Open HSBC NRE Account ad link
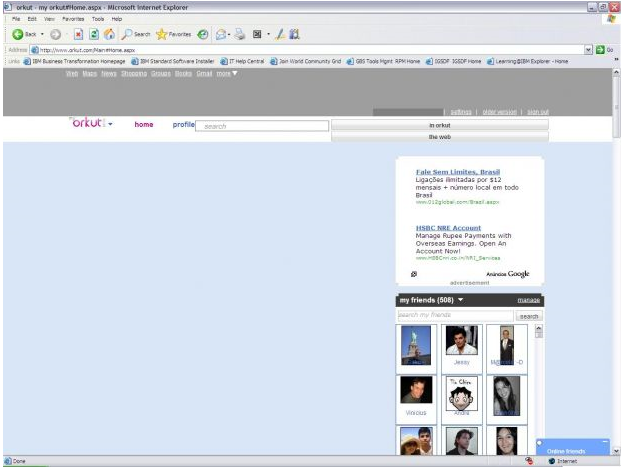628x468 pixels. coord(448,228)
